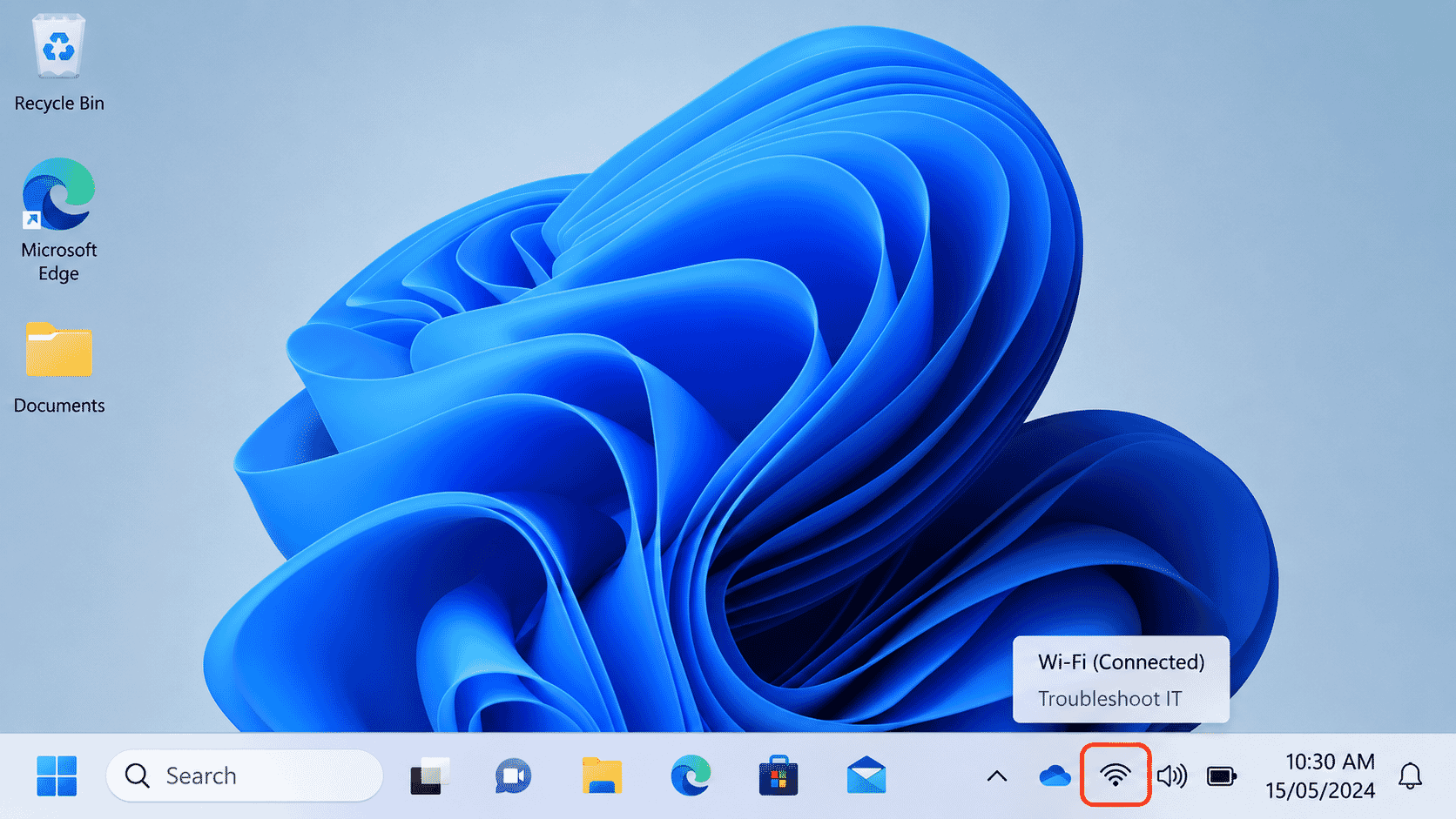This screenshot has height=819, width=1456.
Task: Open the Mail app from taskbar
Action: (x=866, y=775)
